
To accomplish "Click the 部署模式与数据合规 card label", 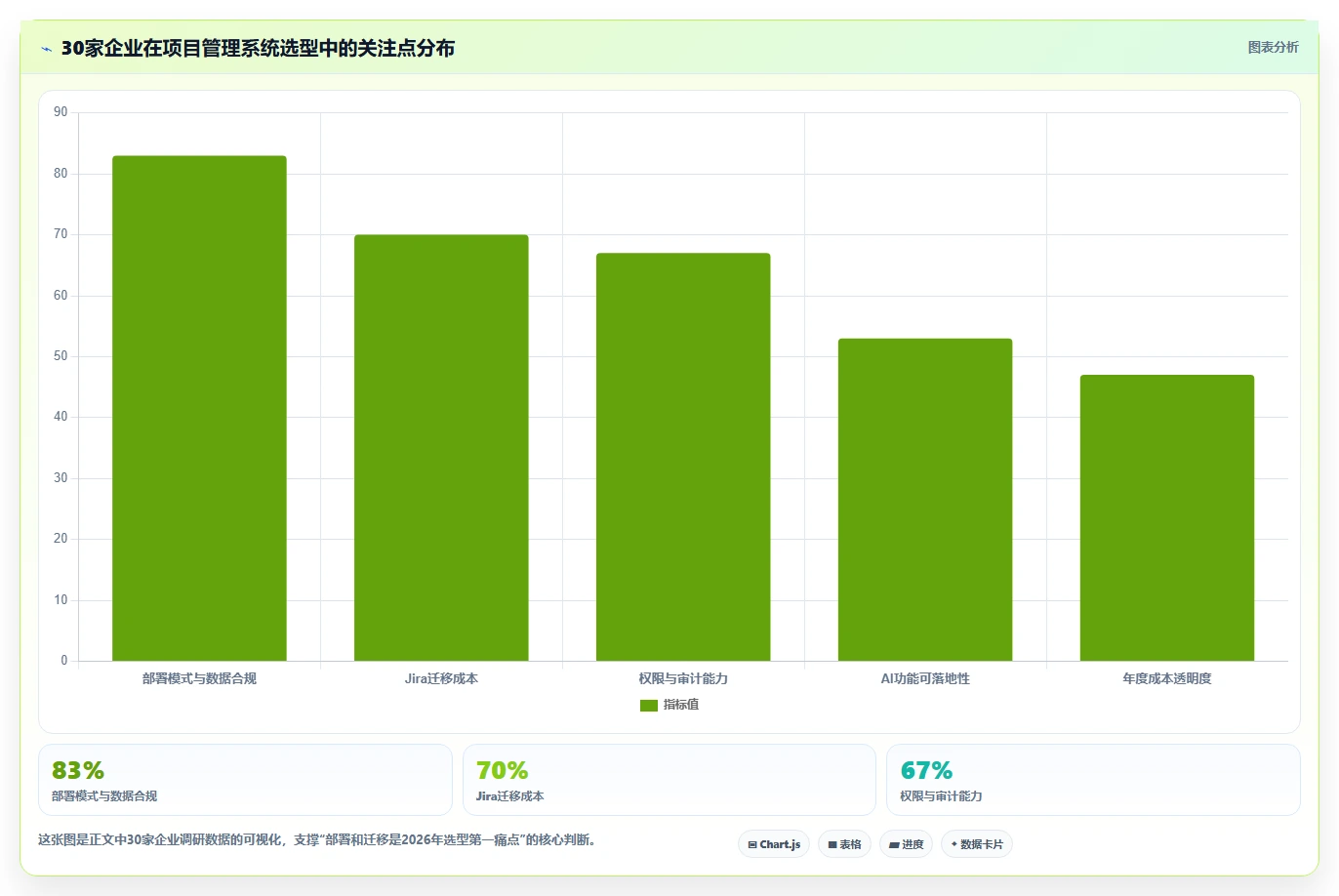I will coord(104,796).
